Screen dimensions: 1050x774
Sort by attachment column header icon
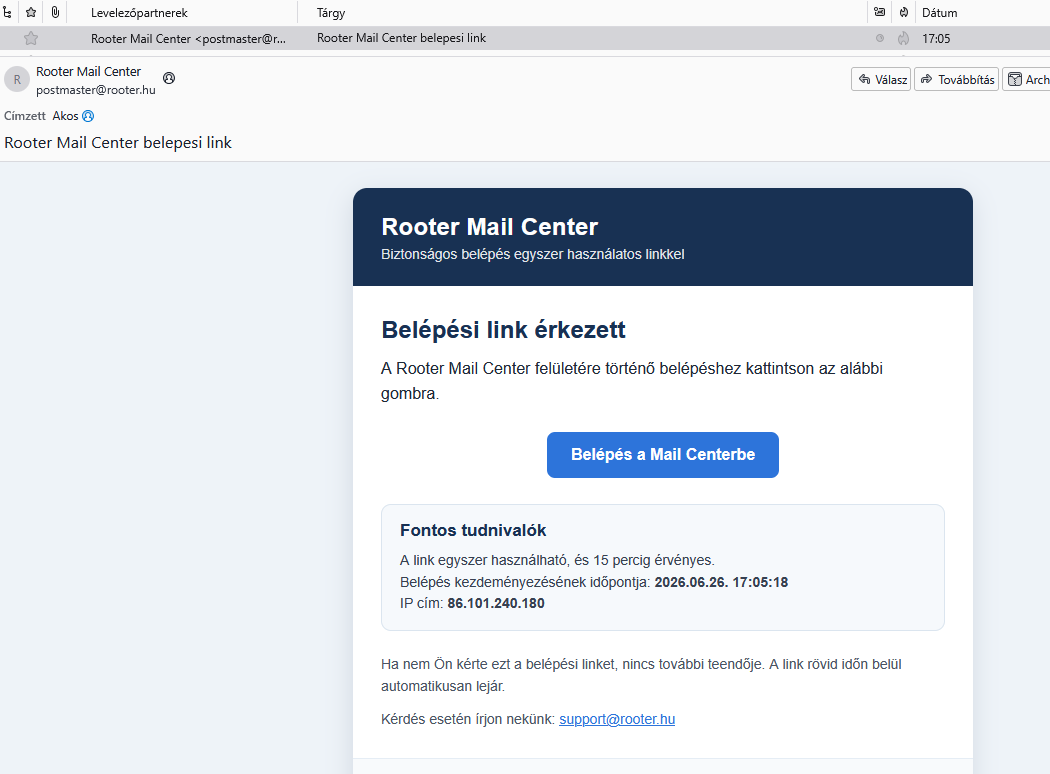[x=55, y=12]
